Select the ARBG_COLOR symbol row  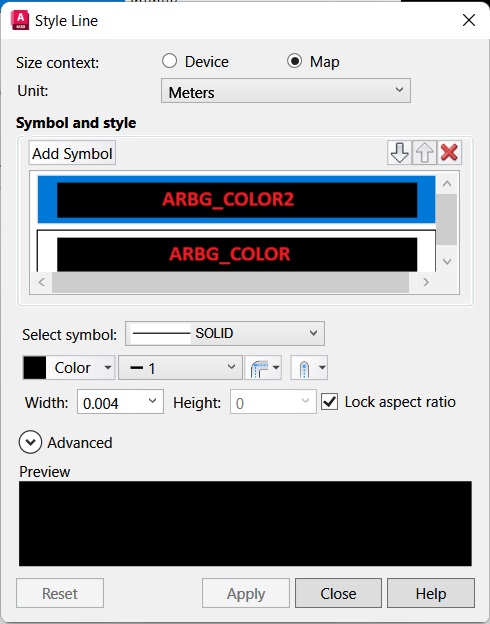[x=236, y=252]
